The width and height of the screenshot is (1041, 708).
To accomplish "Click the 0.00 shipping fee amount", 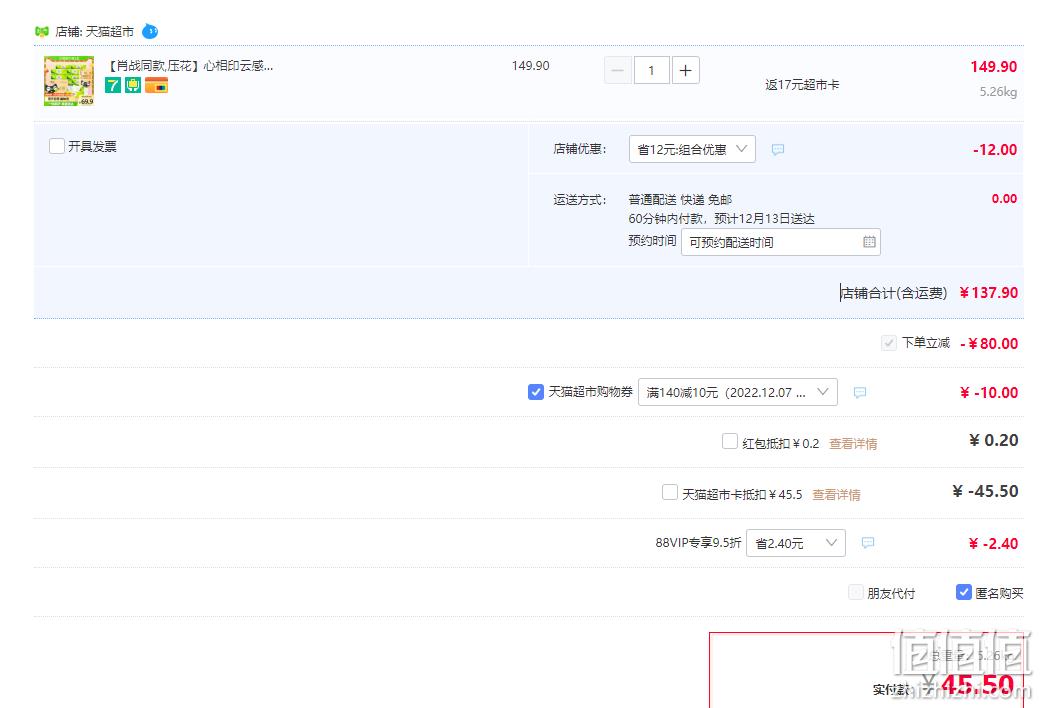I will pos(1004,199).
